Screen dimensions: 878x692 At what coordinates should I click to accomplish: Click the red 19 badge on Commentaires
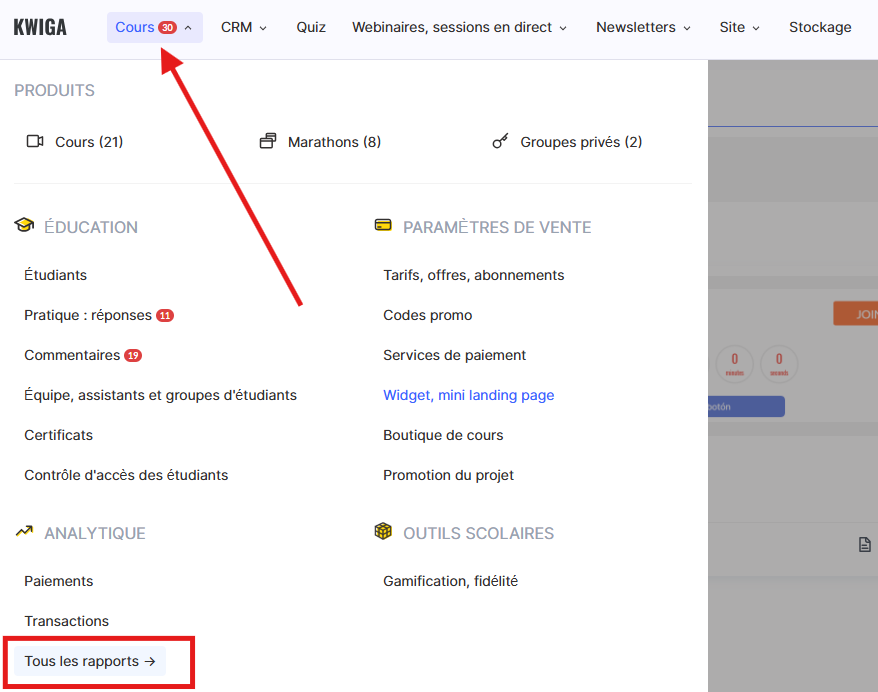coord(133,356)
